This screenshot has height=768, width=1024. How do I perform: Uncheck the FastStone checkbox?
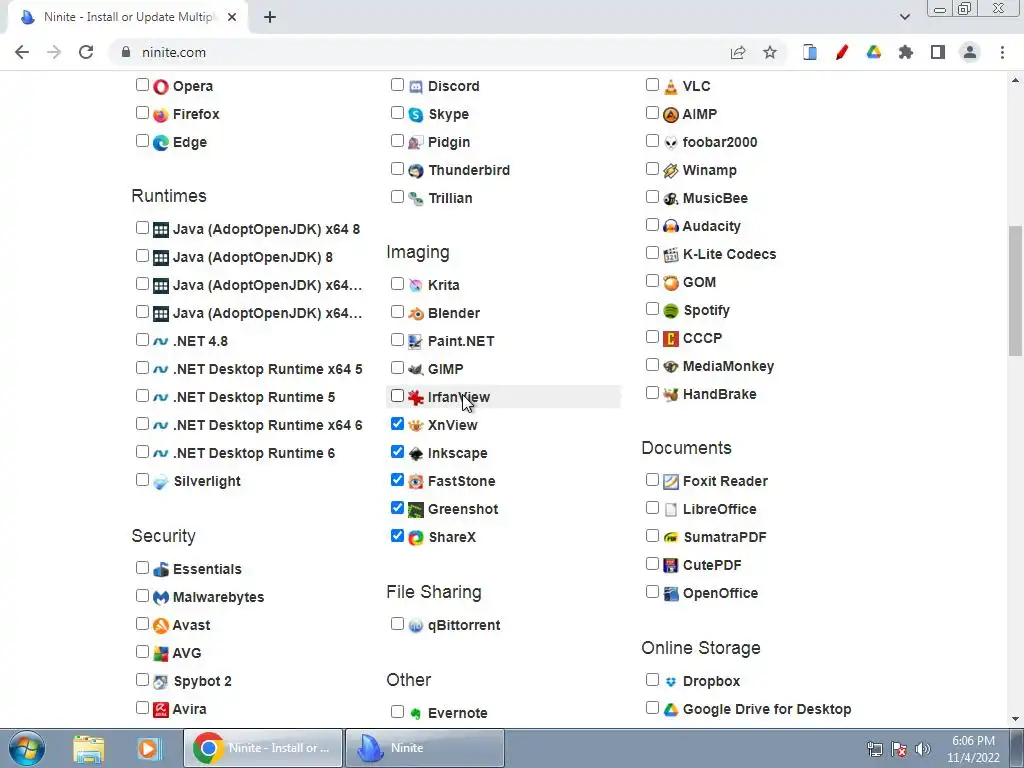click(x=397, y=480)
